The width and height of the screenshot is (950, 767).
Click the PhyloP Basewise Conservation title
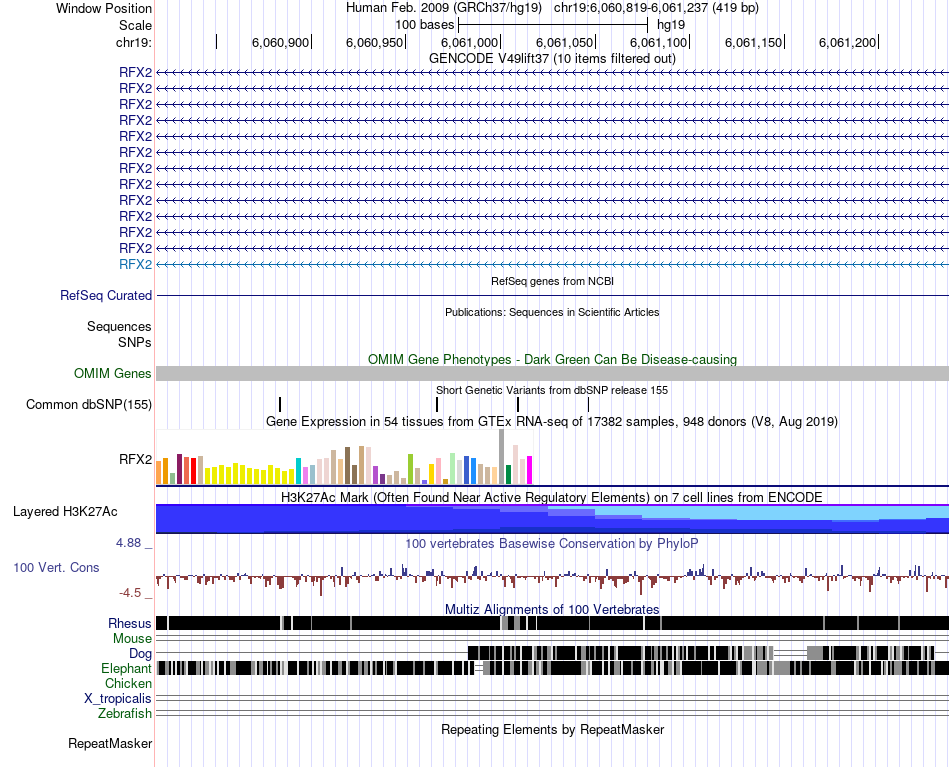[x=552, y=543]
